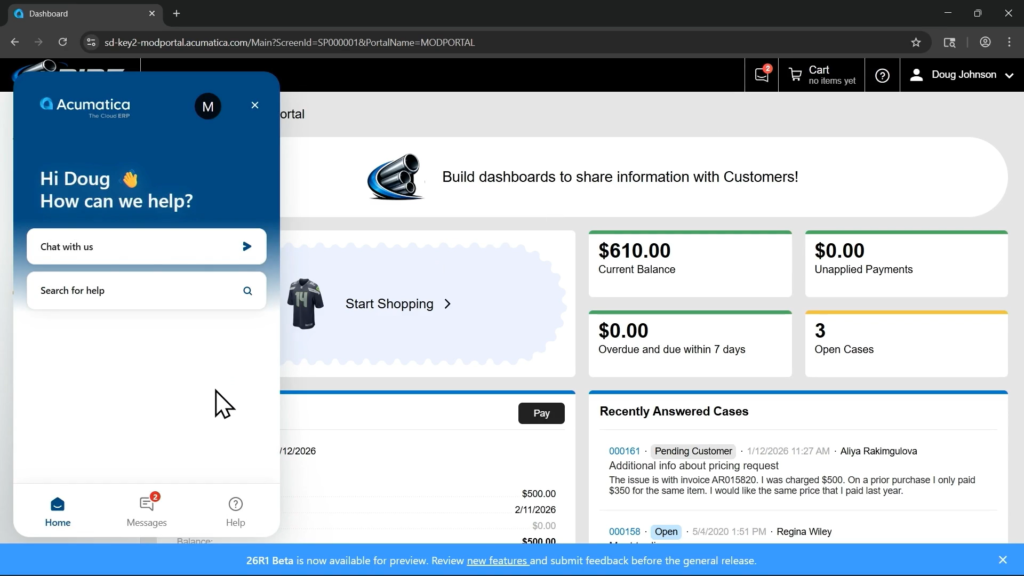Reload the page in browser

click(x=62, y=42)
